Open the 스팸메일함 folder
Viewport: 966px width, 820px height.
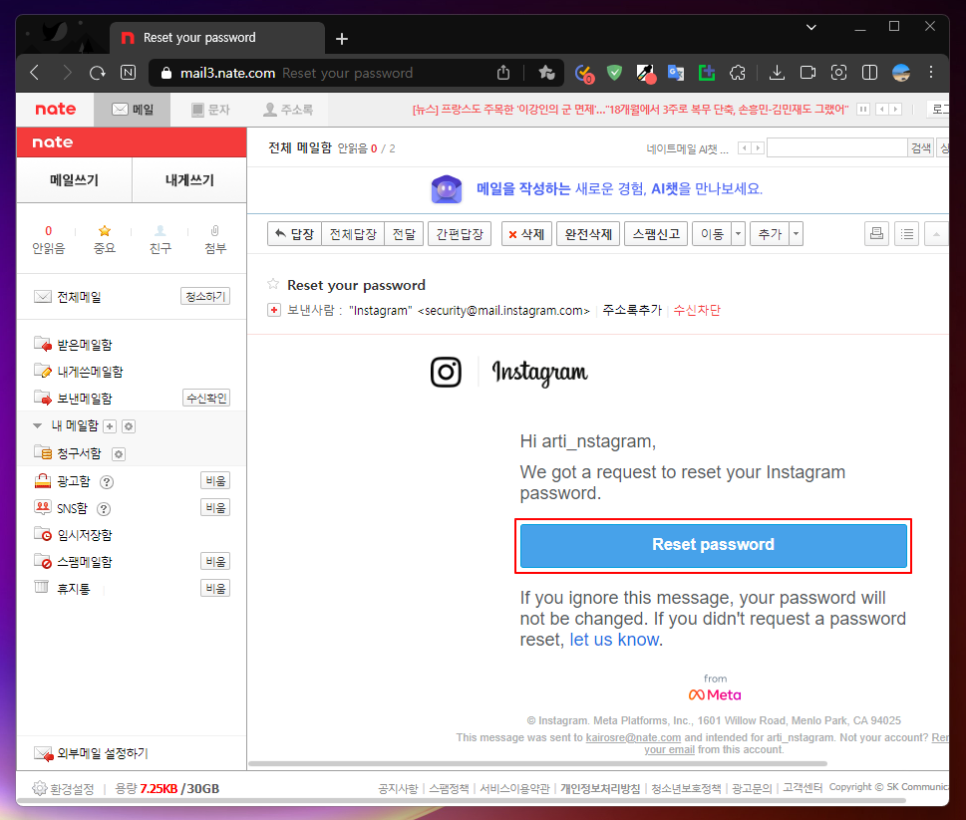[x=84, y=562]
